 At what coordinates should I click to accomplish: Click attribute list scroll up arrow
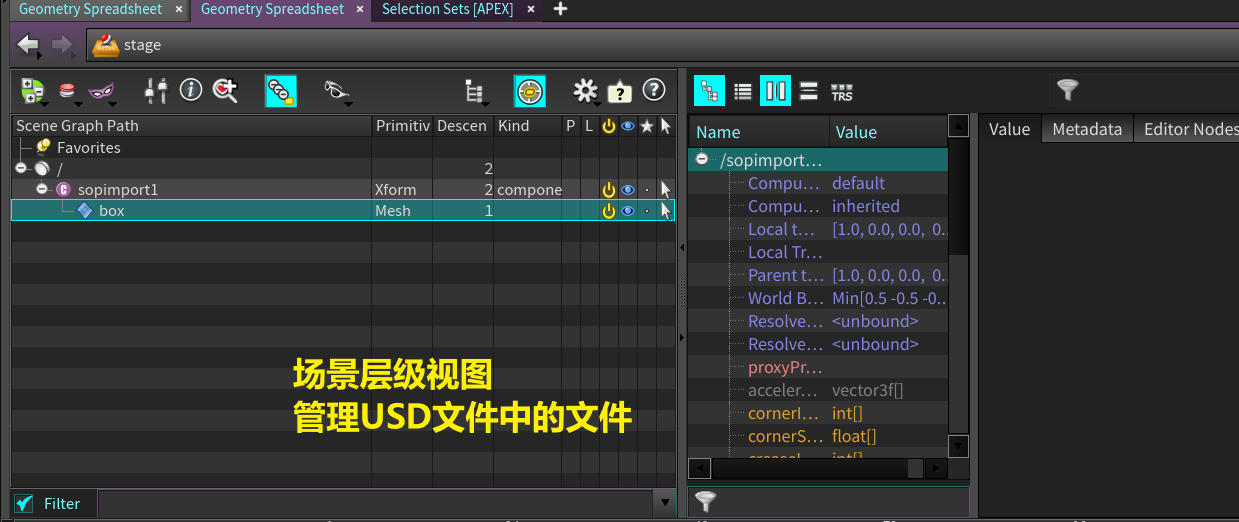point(958,126)
